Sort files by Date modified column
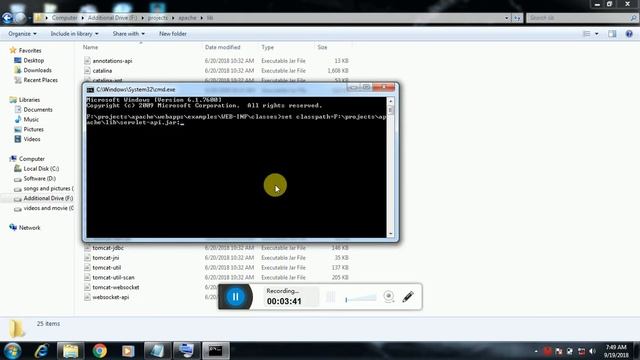Screen dimensions: 640x360 222,47
